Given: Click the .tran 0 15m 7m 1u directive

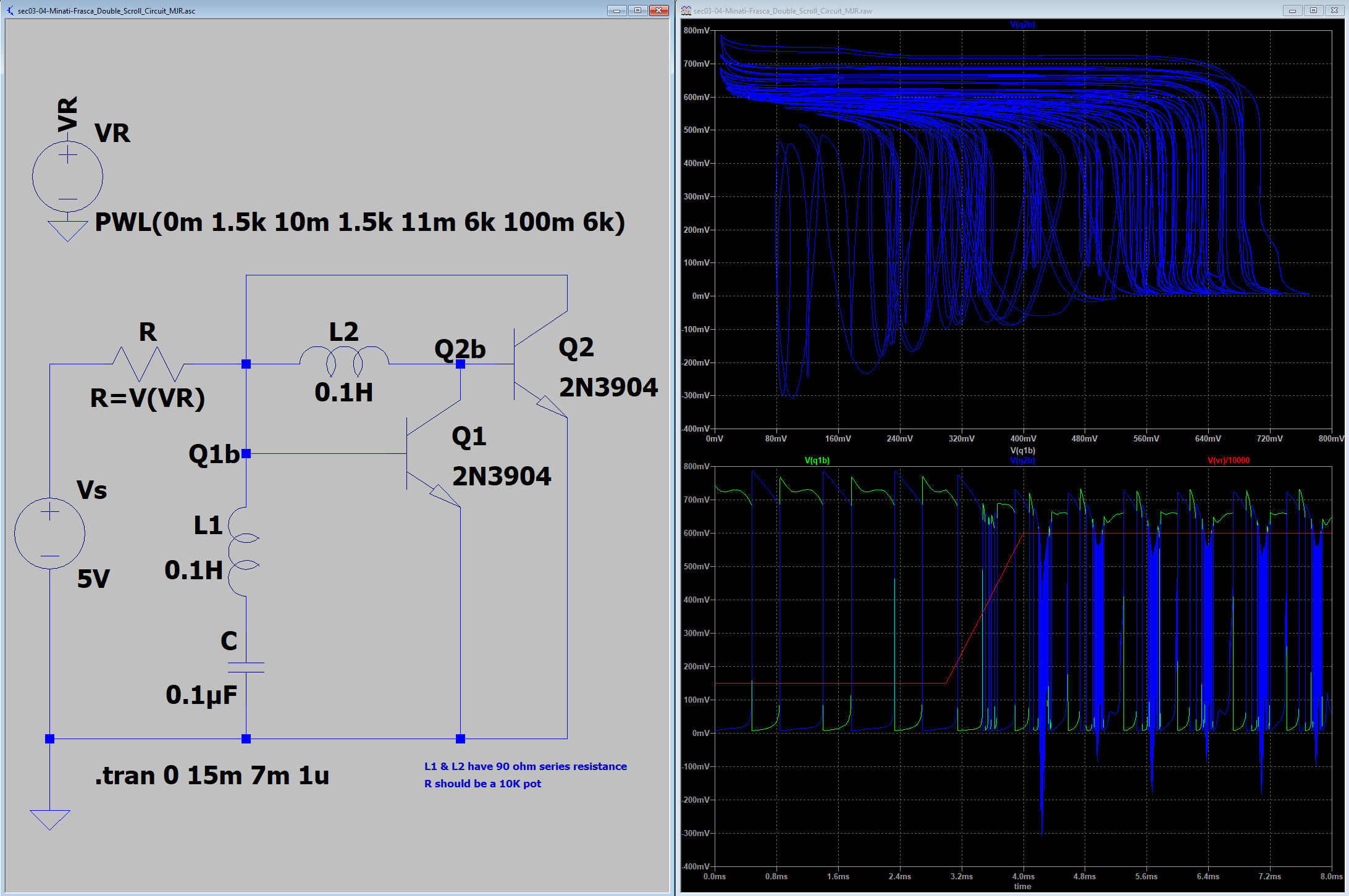Looking at the screenshot, I should tap(212, 776).
